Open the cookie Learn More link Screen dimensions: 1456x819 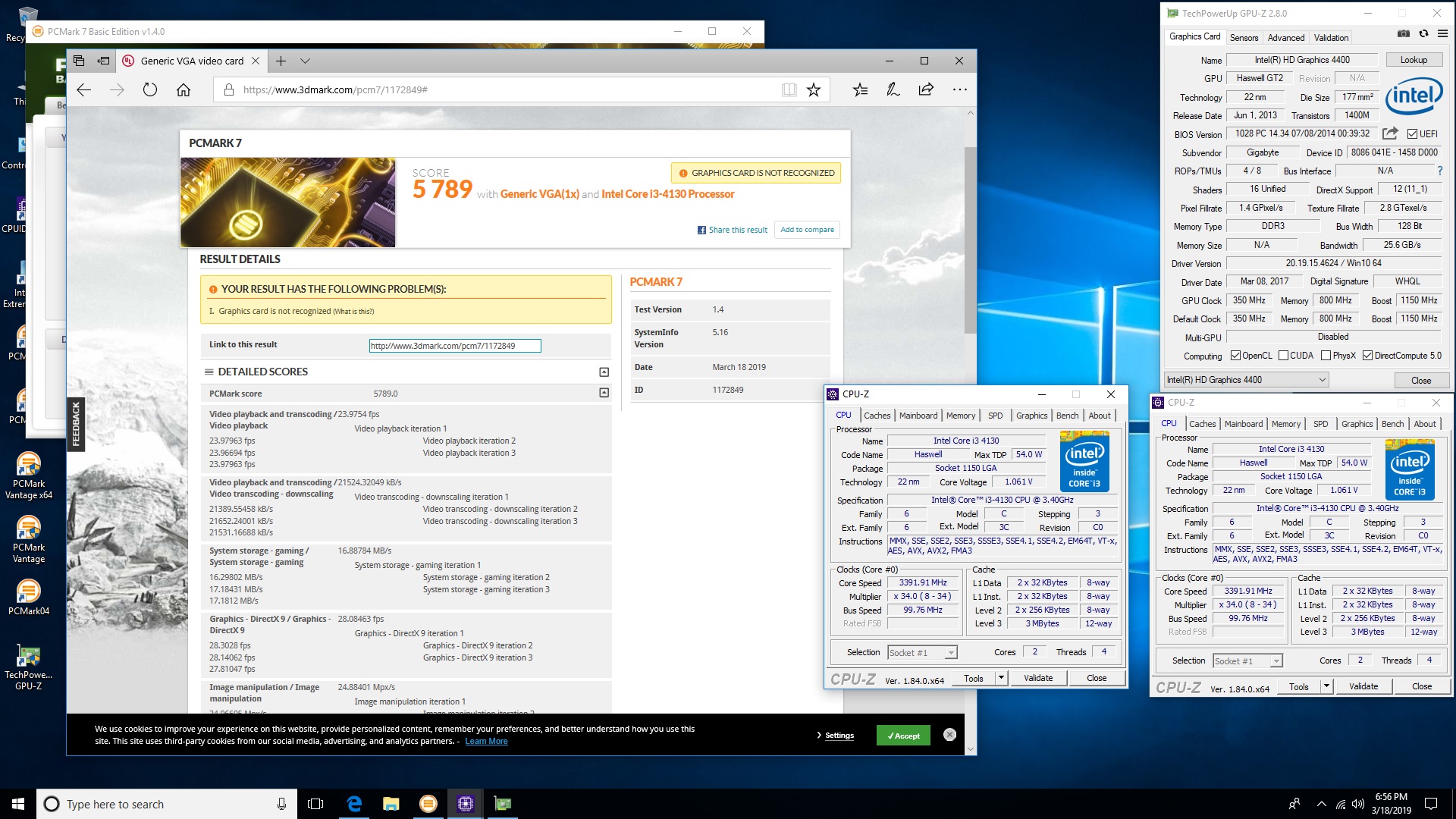(x=486, y=742)
